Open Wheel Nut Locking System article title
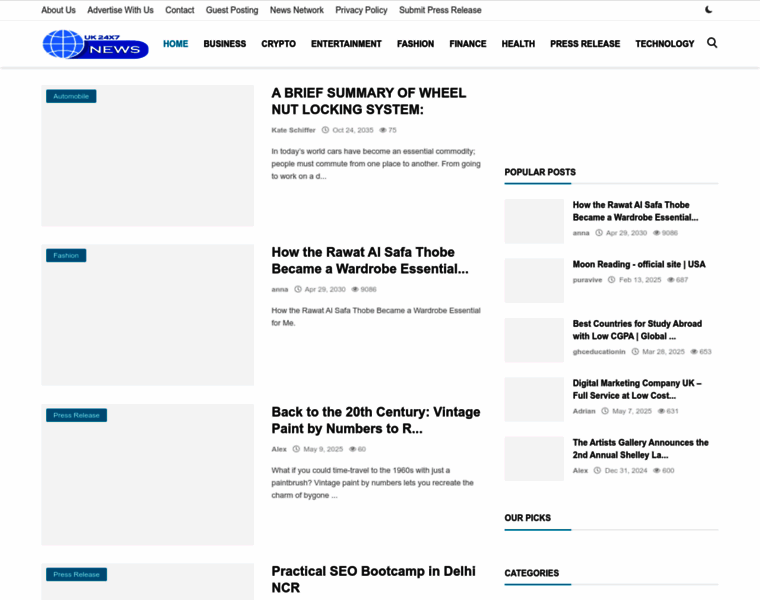 (x=368, y=101)
